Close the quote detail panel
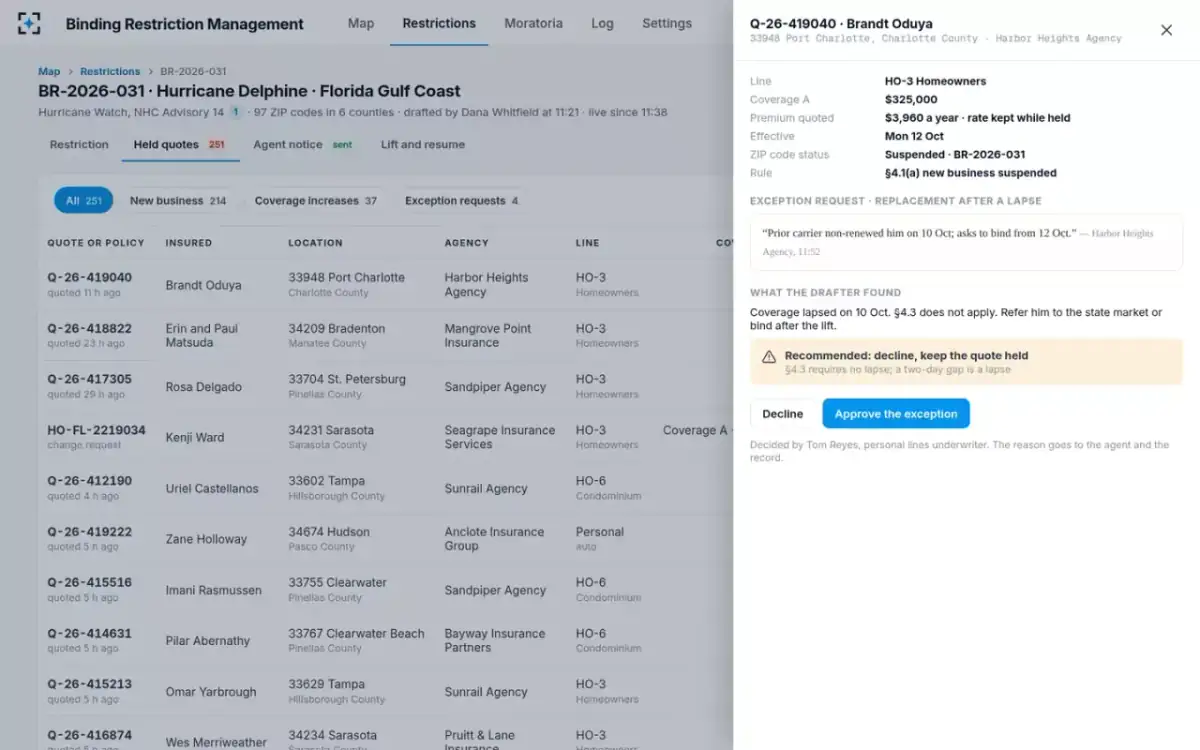Image resolution: width=1200 pixels, height=750 pixels. [1166, 30]
